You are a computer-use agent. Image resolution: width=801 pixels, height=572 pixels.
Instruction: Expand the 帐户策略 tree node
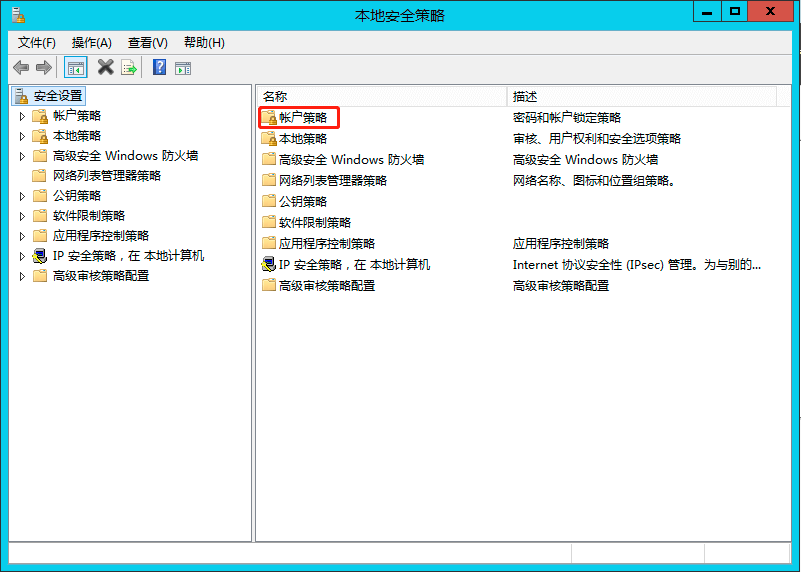point(22,116)
